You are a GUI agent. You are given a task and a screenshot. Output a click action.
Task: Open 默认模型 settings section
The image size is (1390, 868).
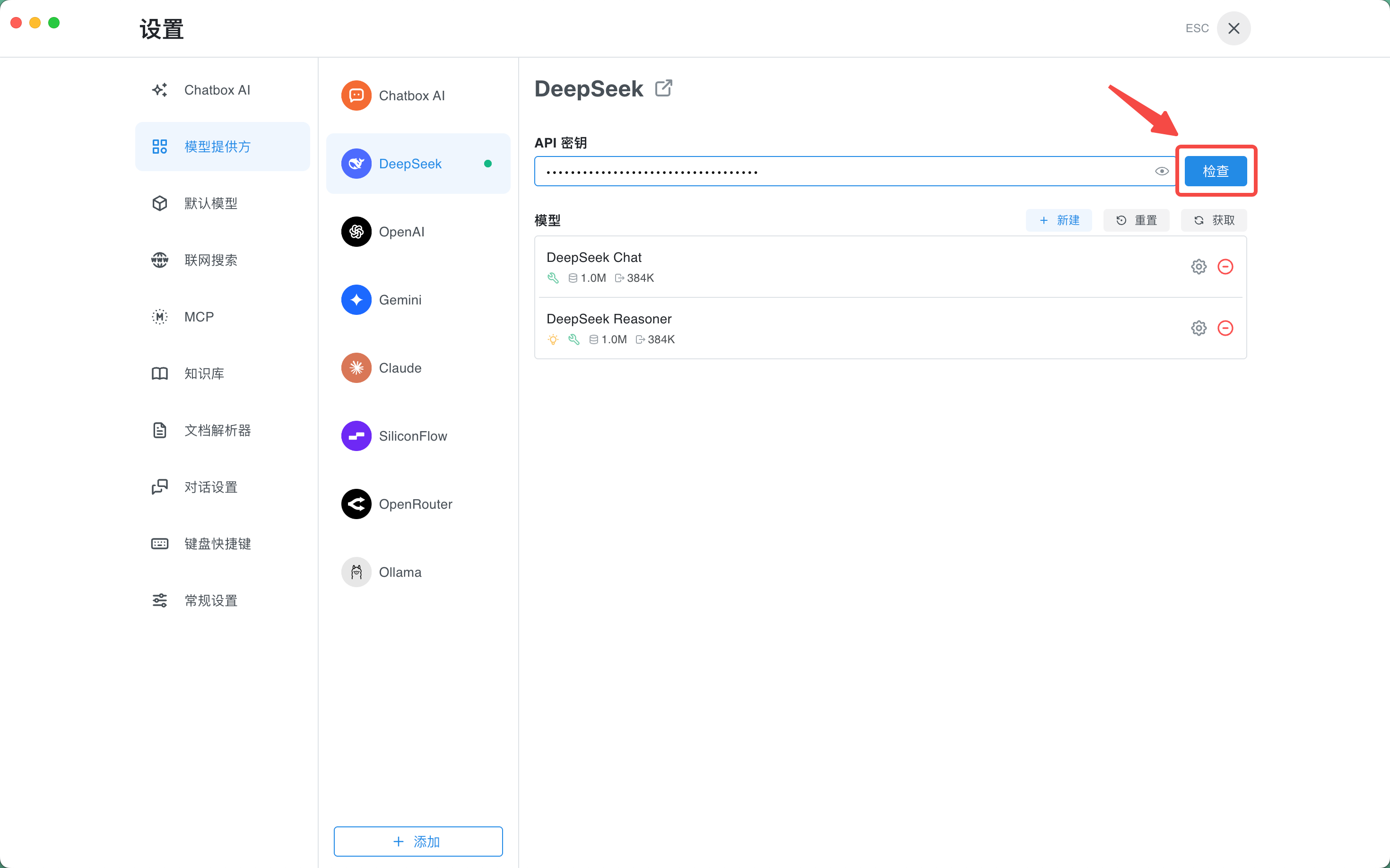222,203
